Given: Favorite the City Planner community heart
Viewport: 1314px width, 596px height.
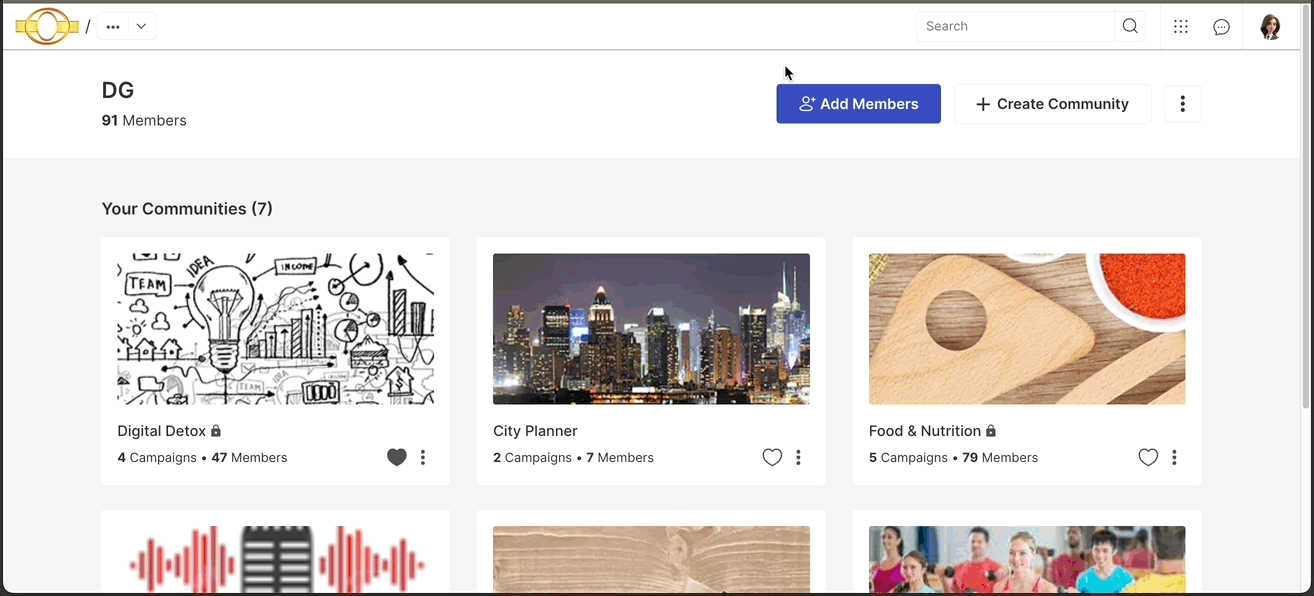Looking at the screenshot, I should [772, 457].
